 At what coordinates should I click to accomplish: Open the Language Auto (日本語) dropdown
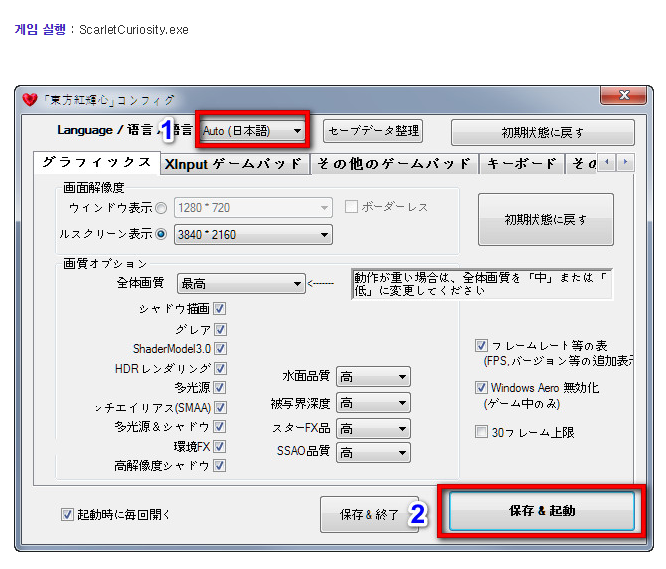tap(252, 130)
